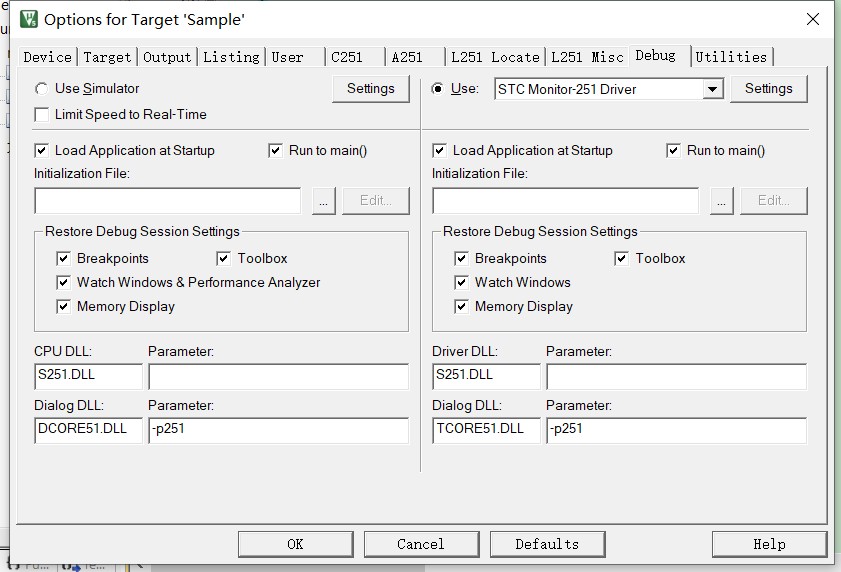Image resolution: width=841 pixels, height=572 pixels.
Task: Close the Options for Target dialog
Action: (813, 19)
